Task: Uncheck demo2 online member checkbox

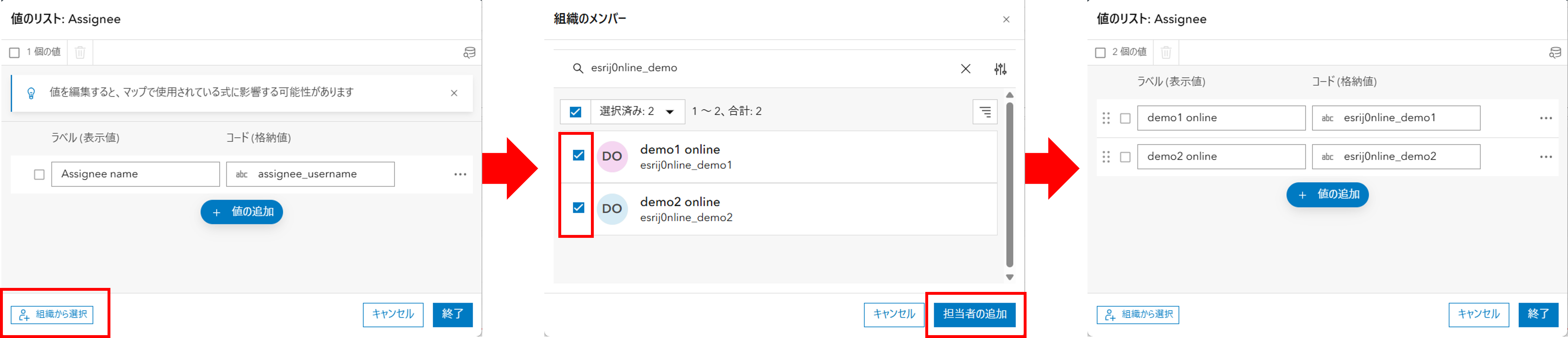Action: click(x=578, y=208)
